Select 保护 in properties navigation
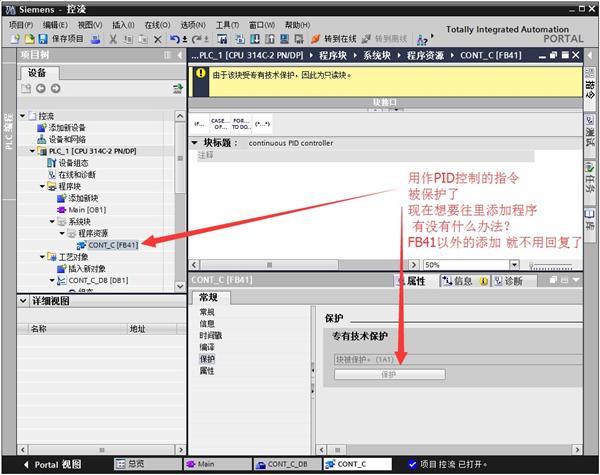Viewport: 600px width, 475px height. point(207,359)
